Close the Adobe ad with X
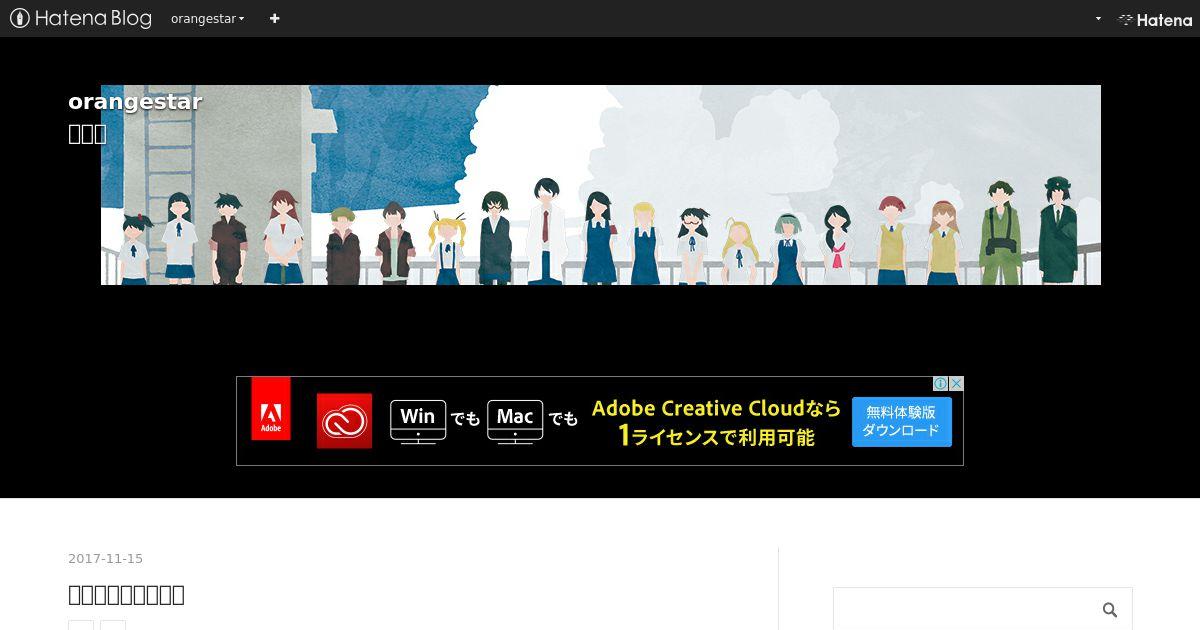1200x630 pixels. 956,384
